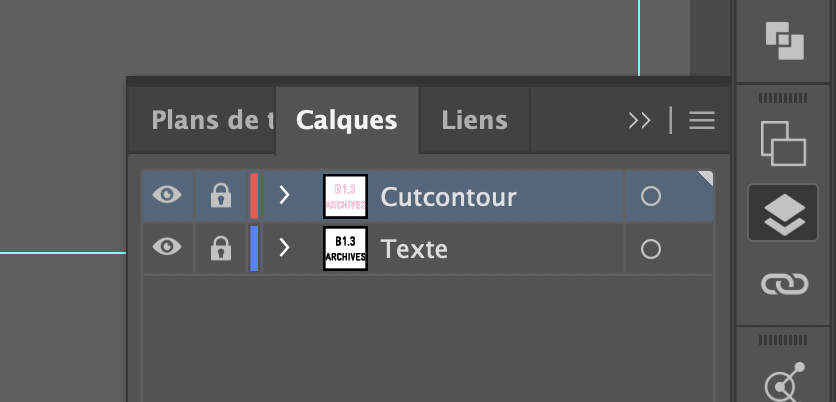Click the Texte layer target circle
This screenshot has height=402, width=836.
[650, 249]
